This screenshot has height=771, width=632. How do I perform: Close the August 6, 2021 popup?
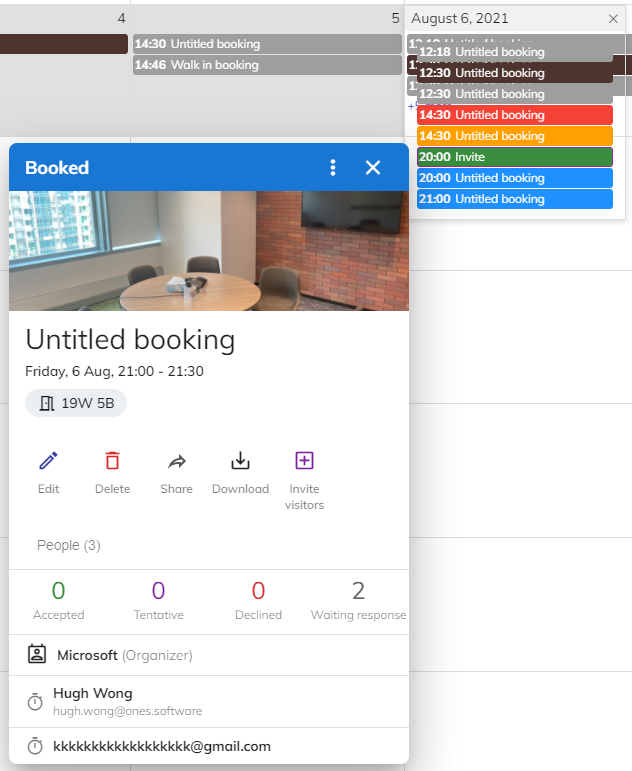[613, 19]
